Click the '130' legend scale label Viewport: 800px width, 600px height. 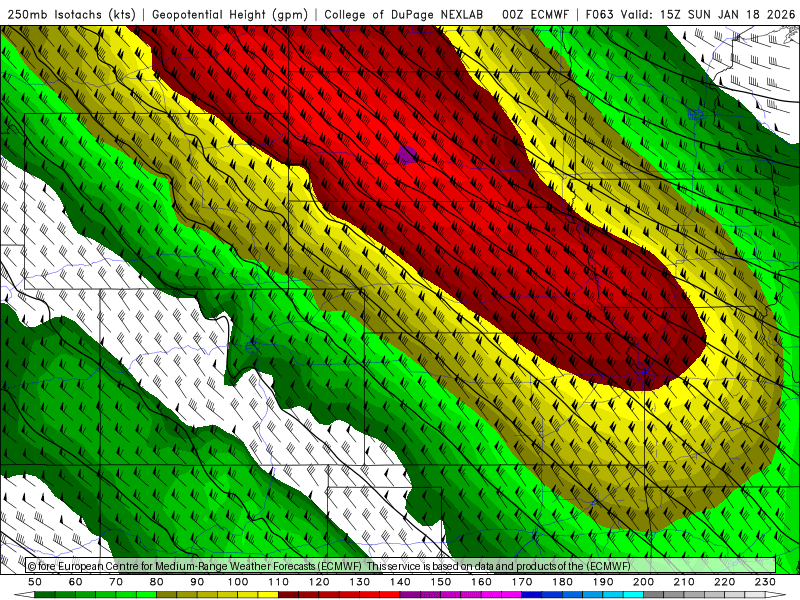click(x=360, y=582)
